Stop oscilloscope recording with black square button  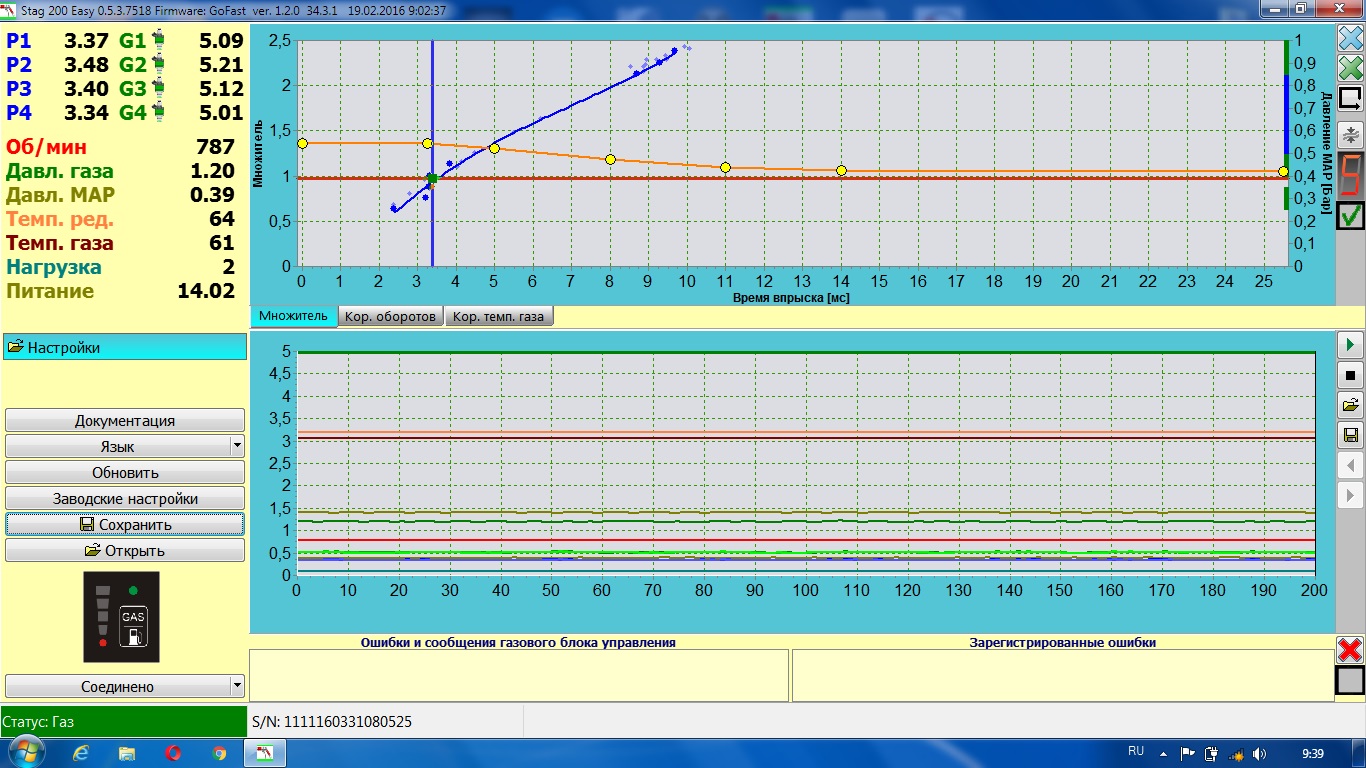click(x=1350, y=376)
